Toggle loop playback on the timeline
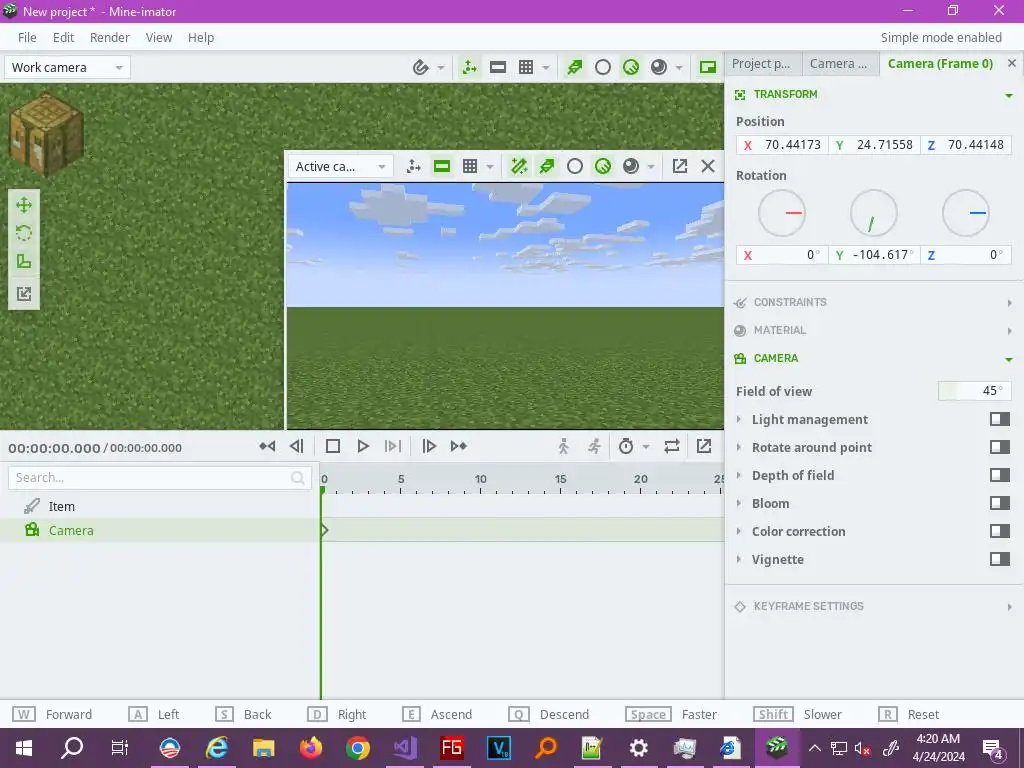The width and height of the screenshot is (1024, 768). [672, 446]
